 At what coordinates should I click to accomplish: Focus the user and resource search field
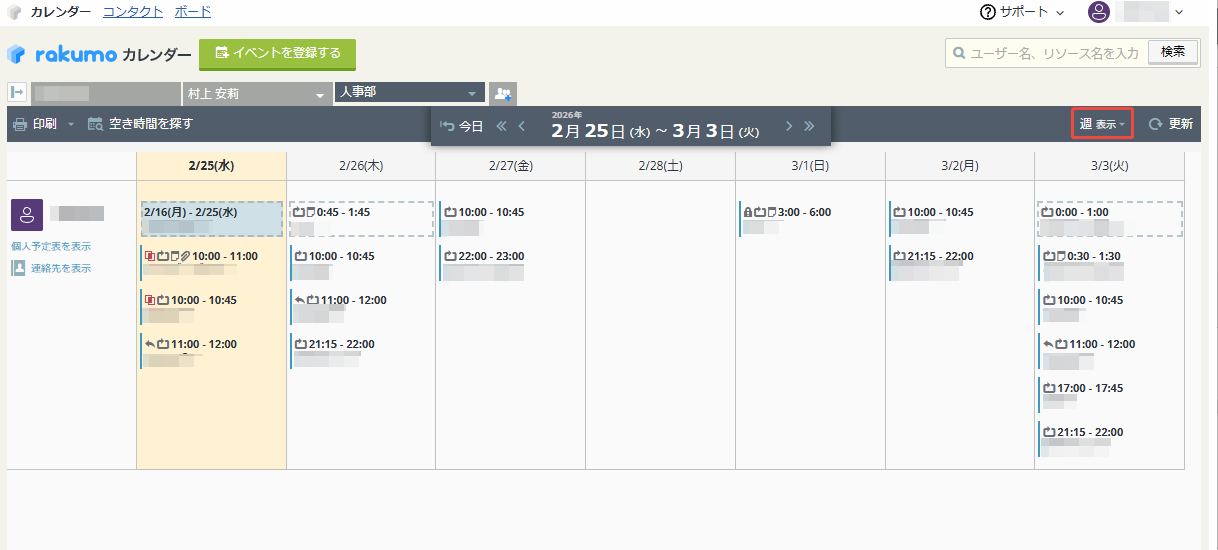(x=1045, y=53)
